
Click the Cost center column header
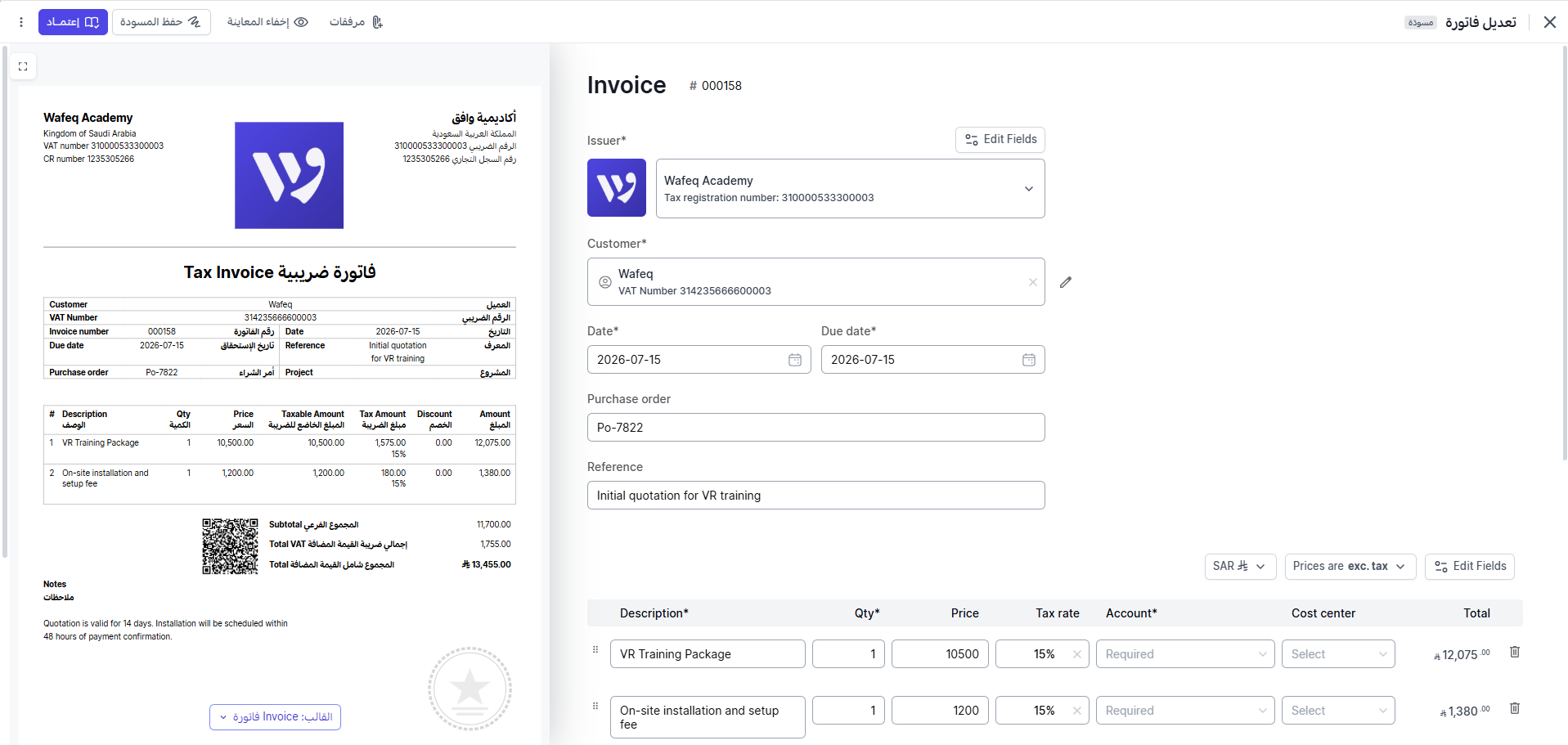point(1323,613)
